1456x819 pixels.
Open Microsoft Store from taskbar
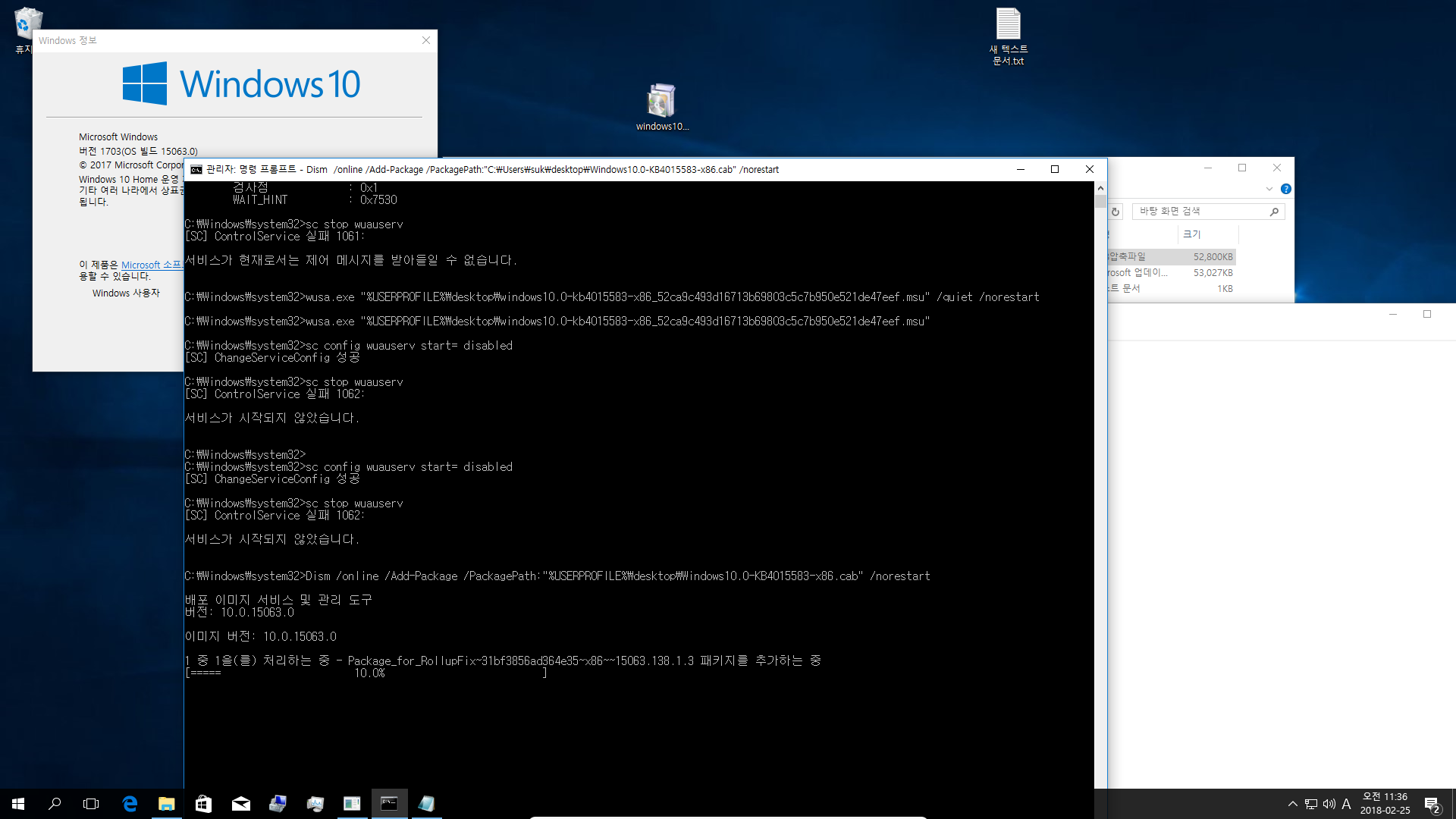[x=203, y=804]
